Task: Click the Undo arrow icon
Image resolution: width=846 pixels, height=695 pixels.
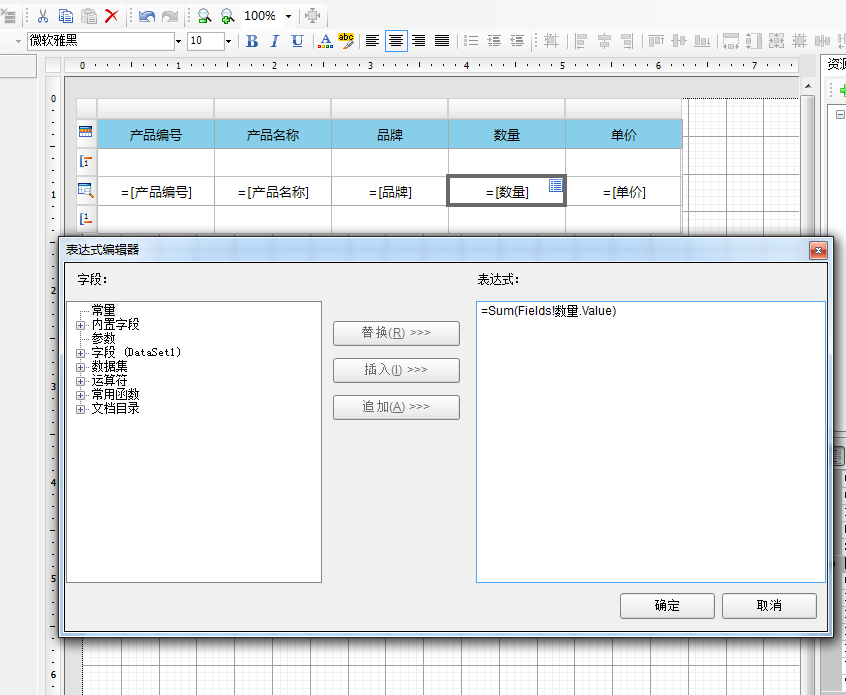Action: (x=147, y=16)
